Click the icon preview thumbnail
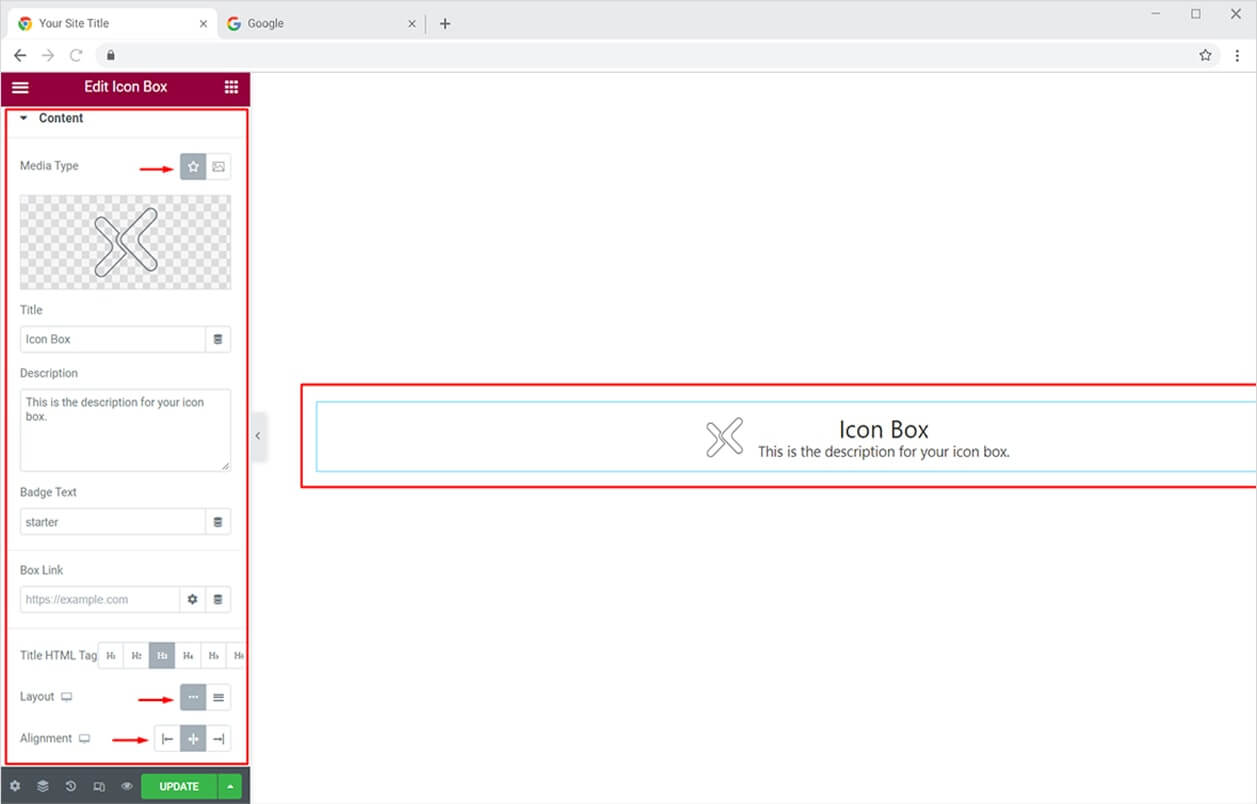Image resolution: width=1257 pixels, height=804 pixels. (x=125, y=242)
